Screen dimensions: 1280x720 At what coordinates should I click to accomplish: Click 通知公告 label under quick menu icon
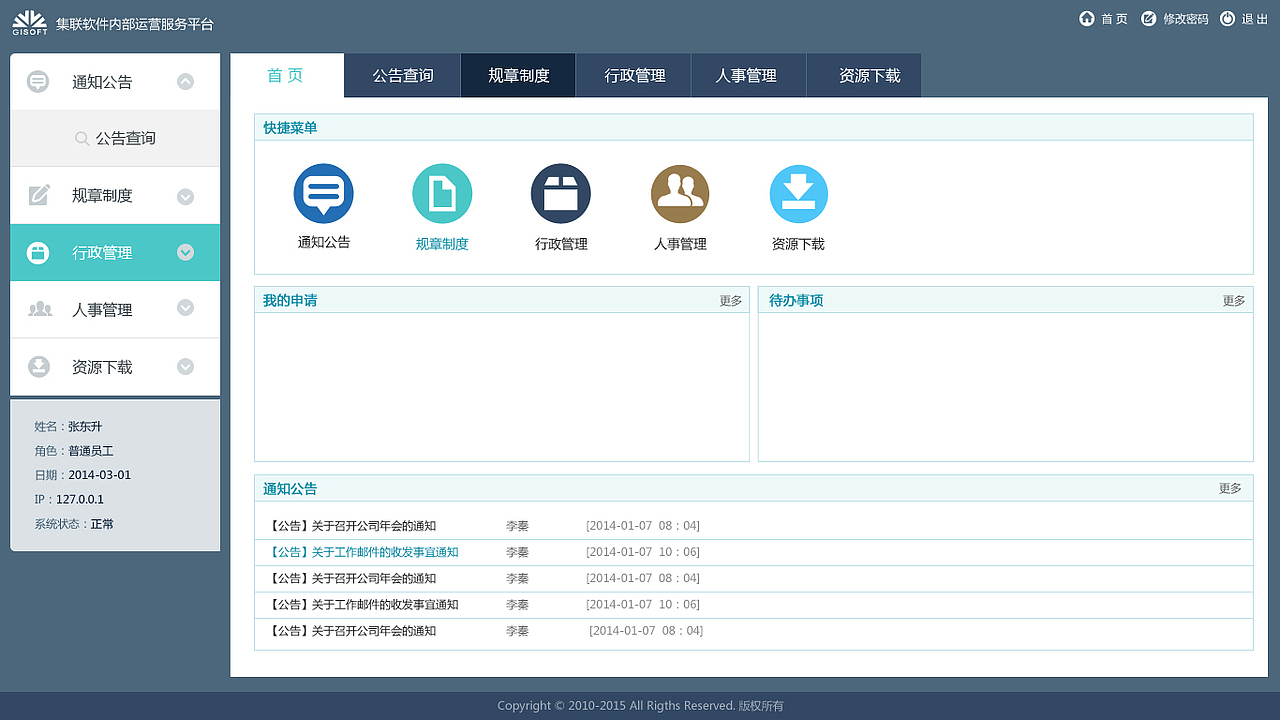[x=324, y=242]
